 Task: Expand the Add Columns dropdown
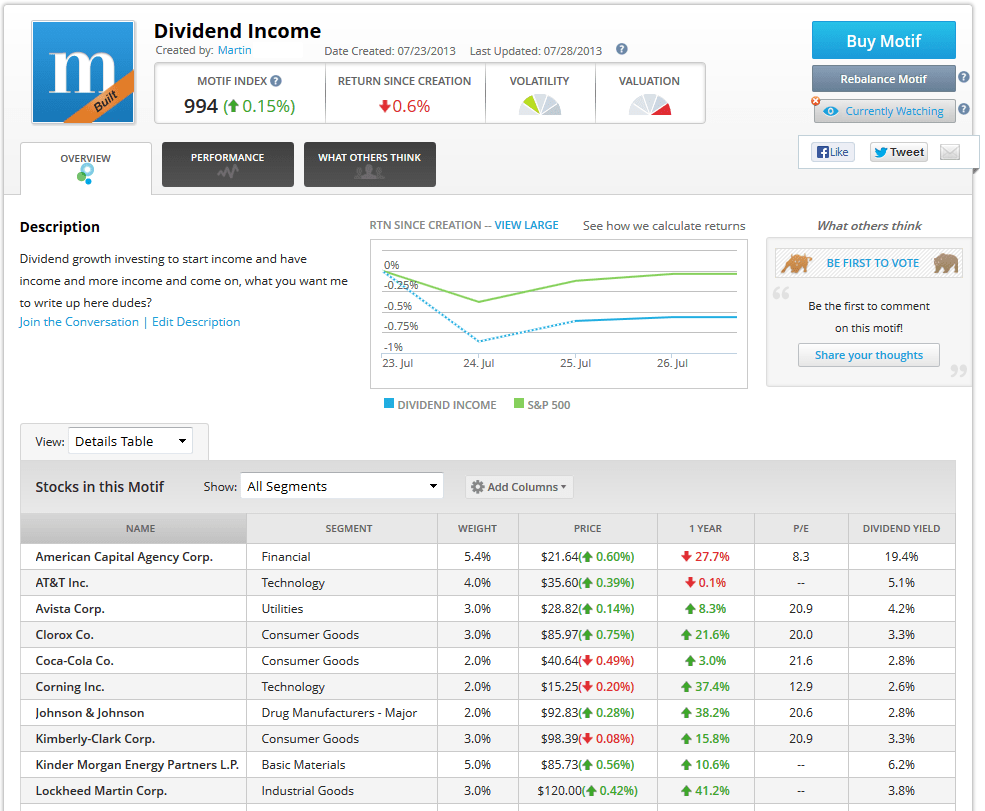tap(519, 487)
